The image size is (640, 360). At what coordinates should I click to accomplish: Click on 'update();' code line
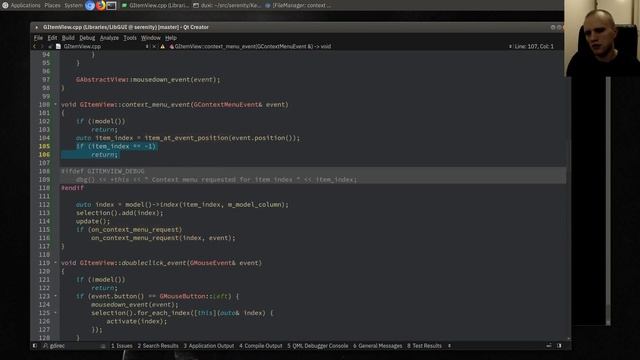pyautogui.click(x=93, y=221)
